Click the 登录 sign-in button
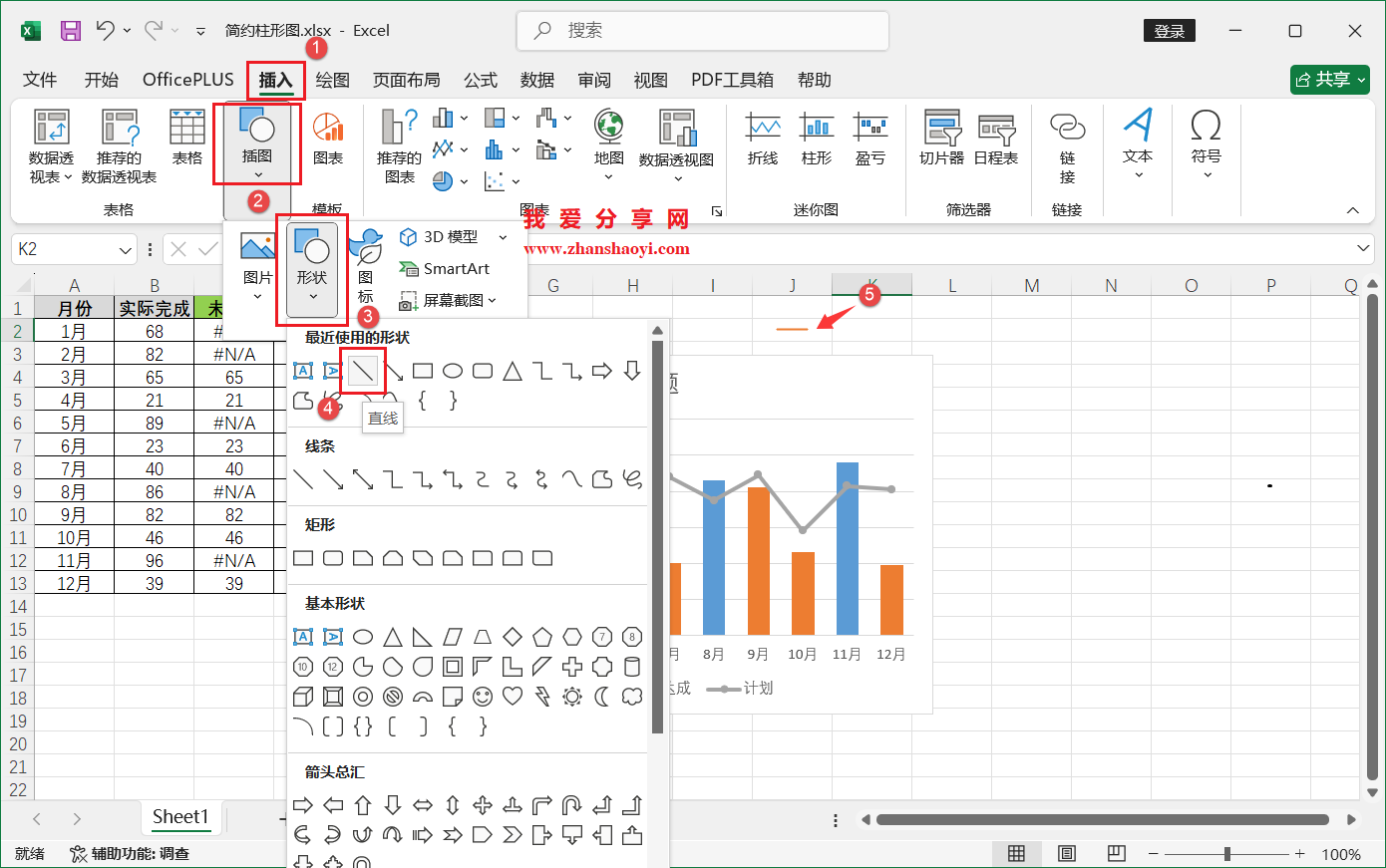 pos(1169,30)
